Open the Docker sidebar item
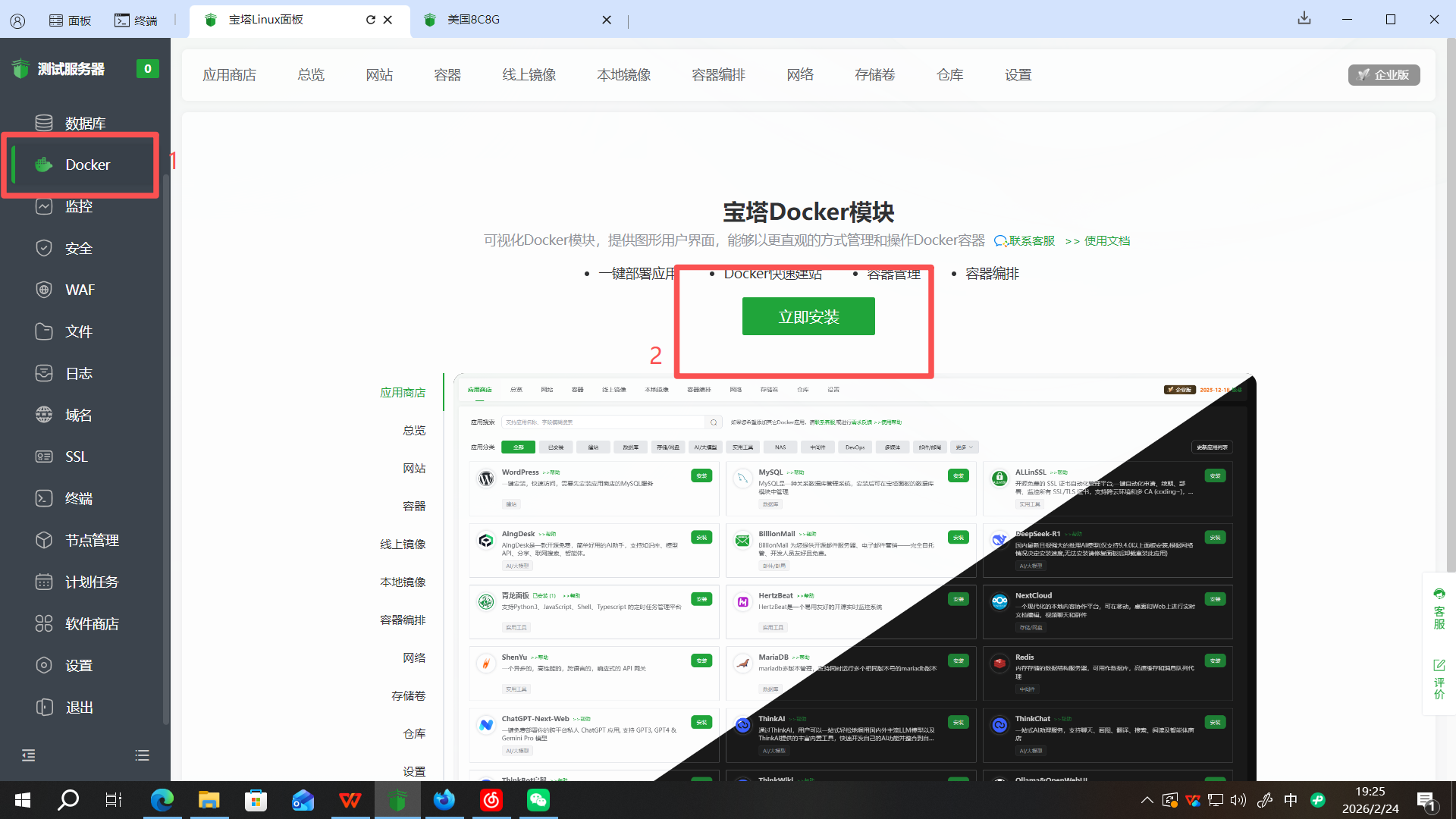1456x819 pixels. (x=86, y=165)
